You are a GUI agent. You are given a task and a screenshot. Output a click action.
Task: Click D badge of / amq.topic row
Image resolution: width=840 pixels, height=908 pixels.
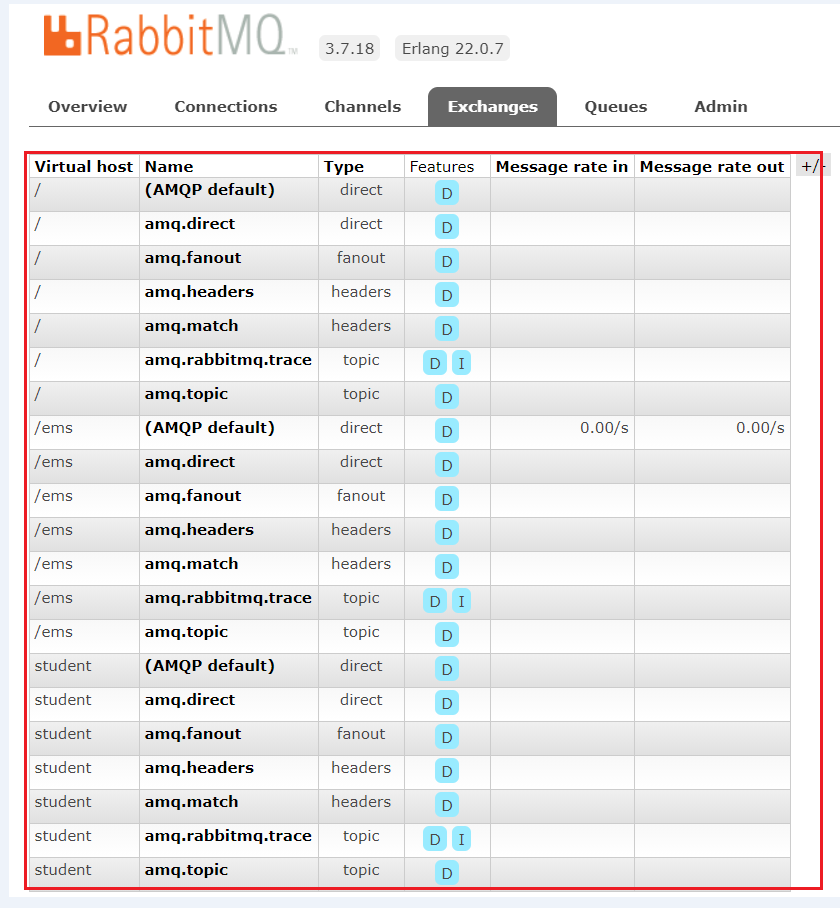click(447, 397)
